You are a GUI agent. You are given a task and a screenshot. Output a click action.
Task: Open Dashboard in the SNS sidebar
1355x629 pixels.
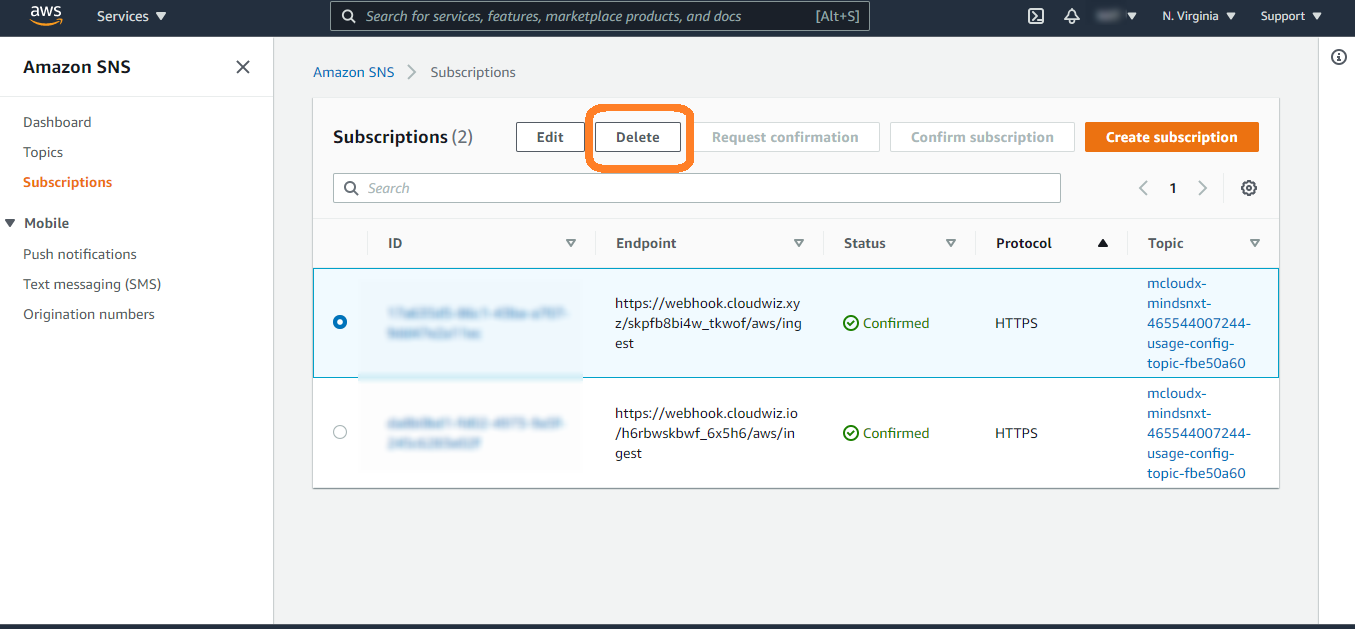(57, 122)
